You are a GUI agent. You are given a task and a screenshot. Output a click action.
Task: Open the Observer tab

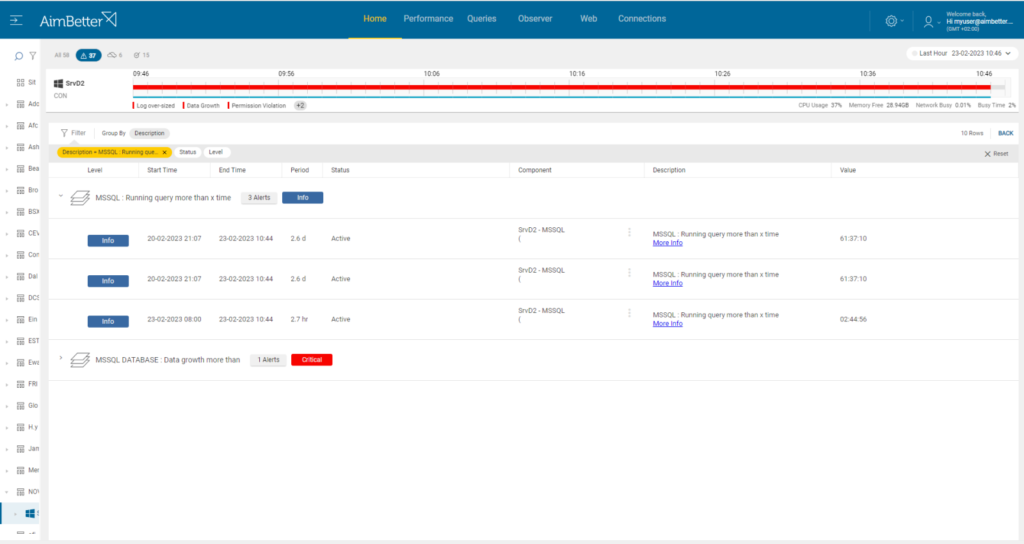tap(535, 19)
